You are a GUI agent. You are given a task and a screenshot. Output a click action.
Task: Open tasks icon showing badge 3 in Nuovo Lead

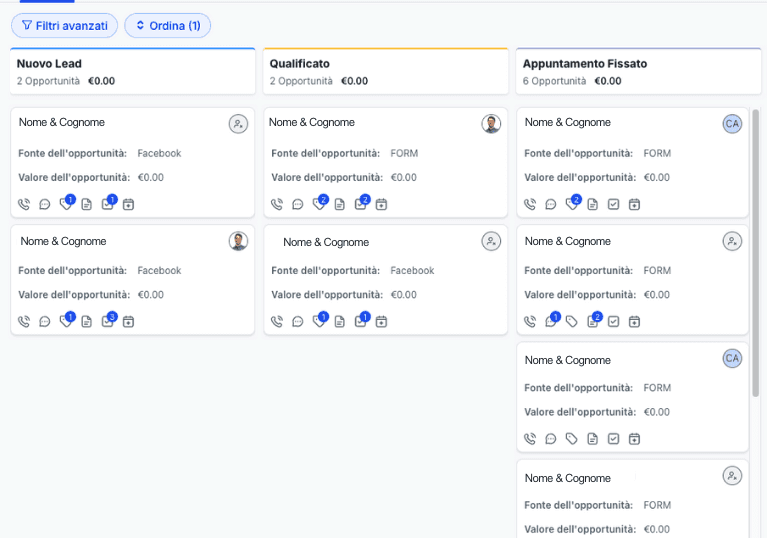point(108,321)
